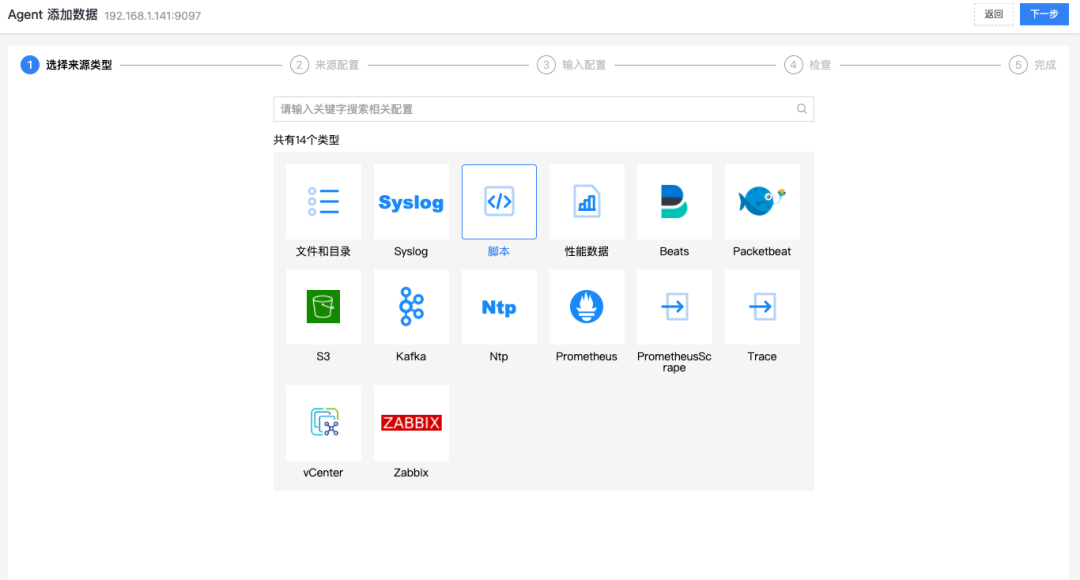Pick the 性能数据 chart icon
Screen dimensions: 1080x580
(x=587, y=202)
